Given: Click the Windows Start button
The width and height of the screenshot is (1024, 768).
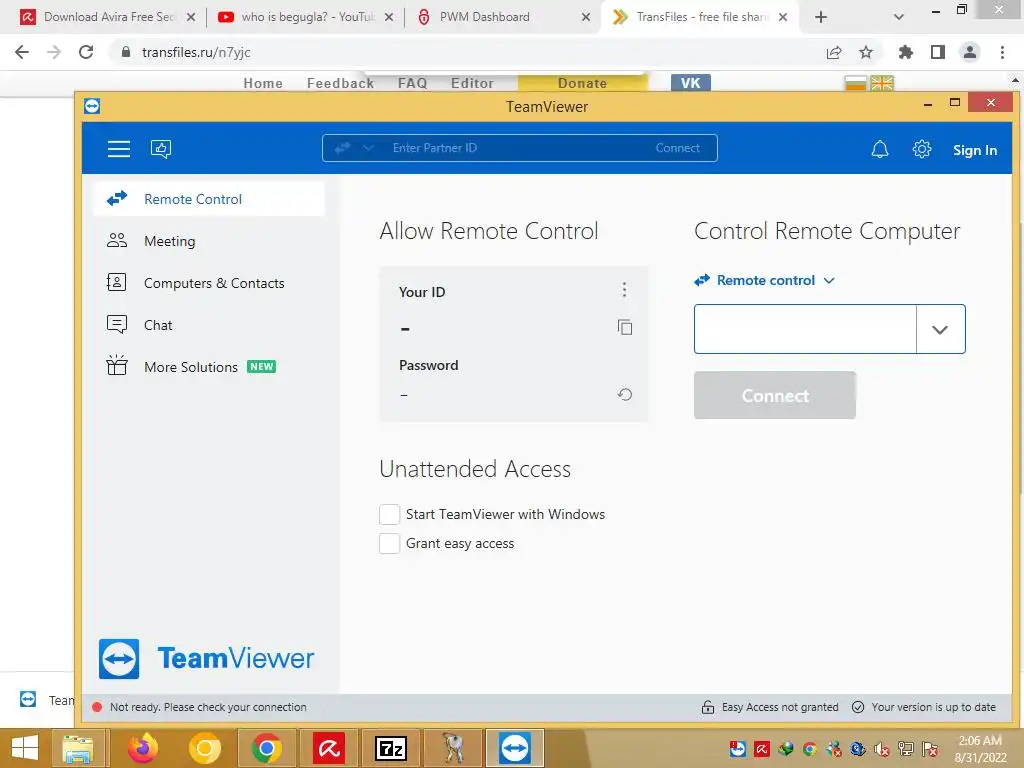Looking at the screenshot, I should point(25,748).
